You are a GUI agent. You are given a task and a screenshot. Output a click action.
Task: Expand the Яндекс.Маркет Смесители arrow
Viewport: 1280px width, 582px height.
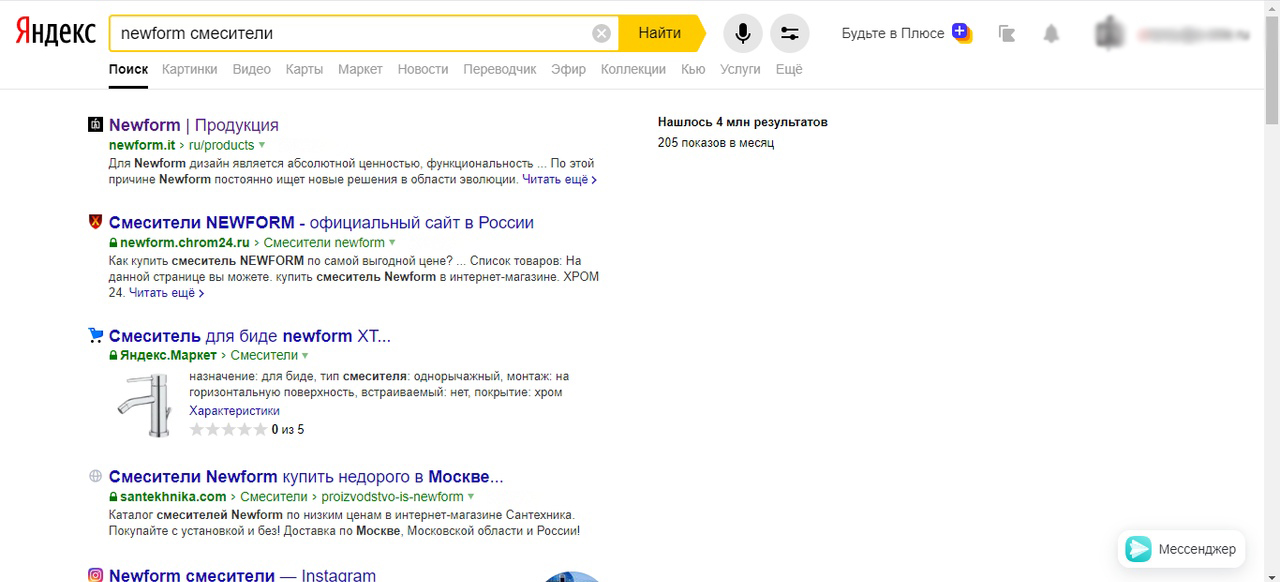point(305,356)
